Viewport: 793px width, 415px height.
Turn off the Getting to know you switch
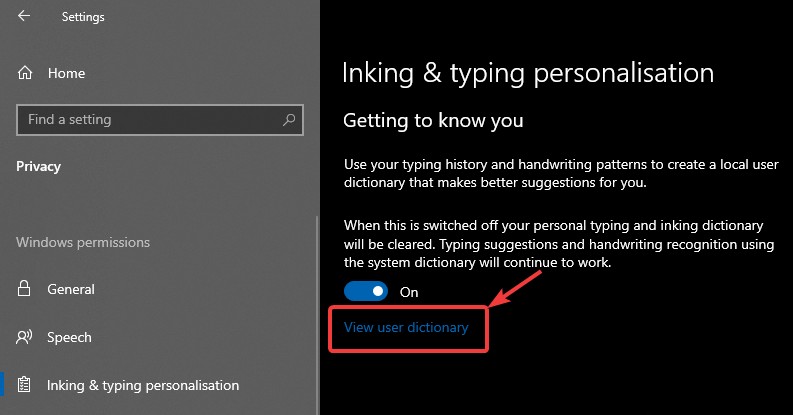coord(366,292)
